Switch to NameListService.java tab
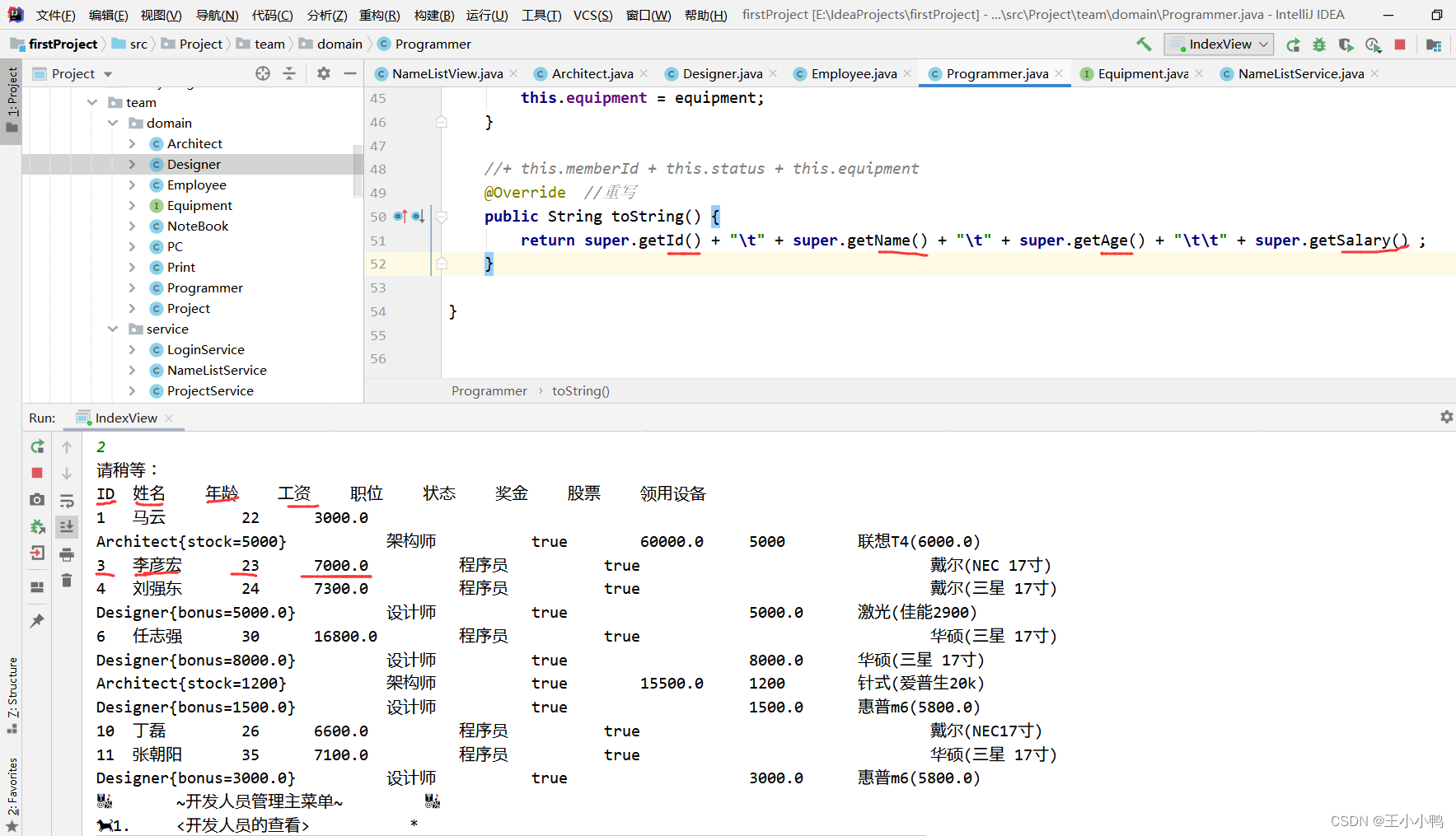1456x836 pixels. pyautogui.click(x=1300, y=74)
